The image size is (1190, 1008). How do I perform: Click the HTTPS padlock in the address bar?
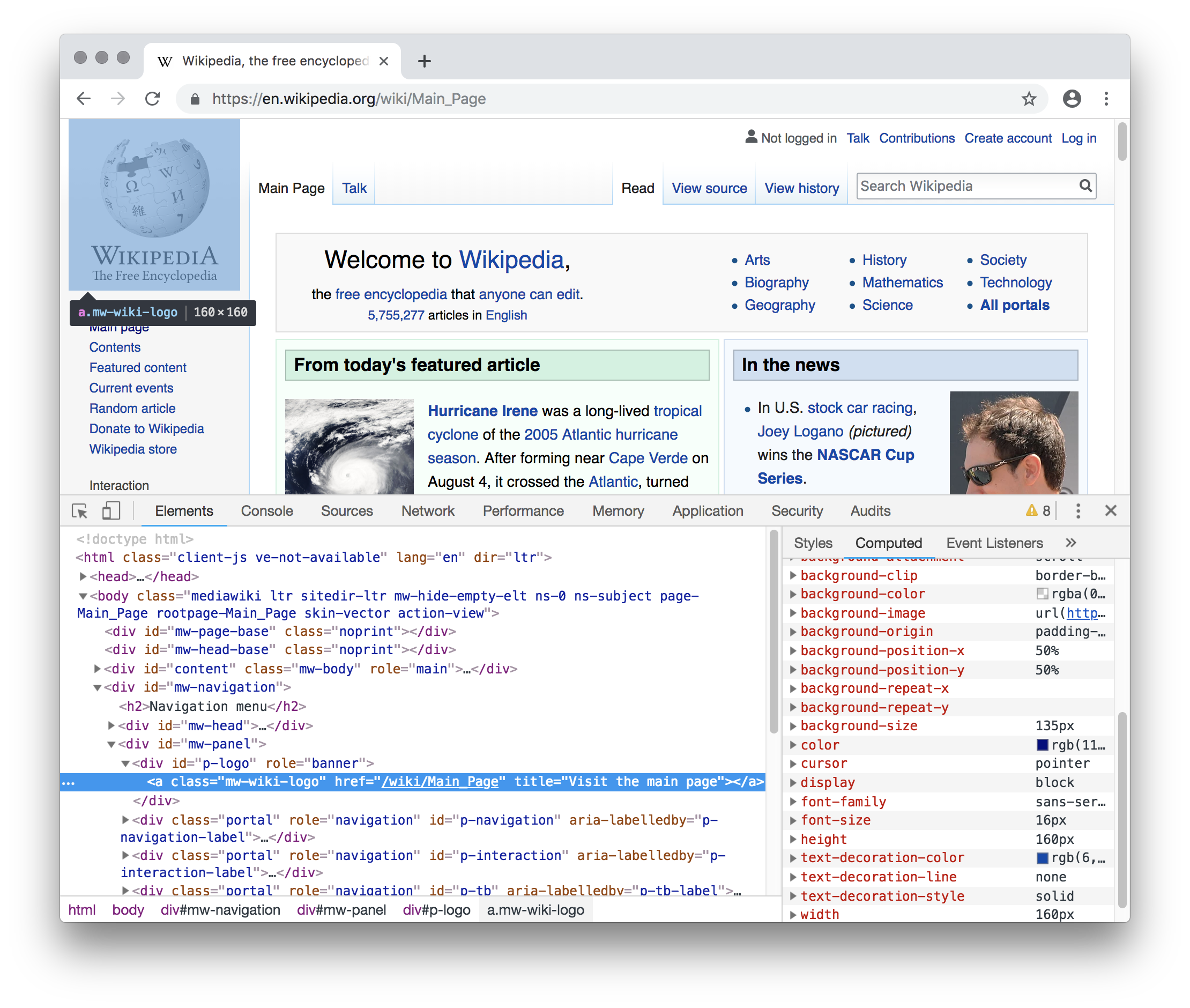click(x=195, y=98)
